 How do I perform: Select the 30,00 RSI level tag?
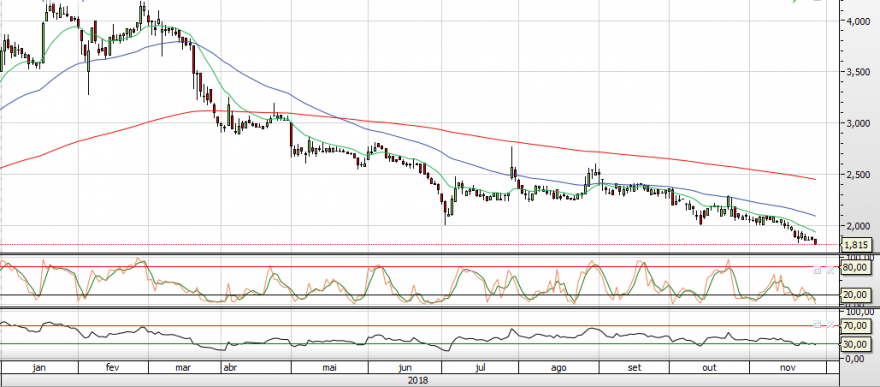(x=856, y=344)
